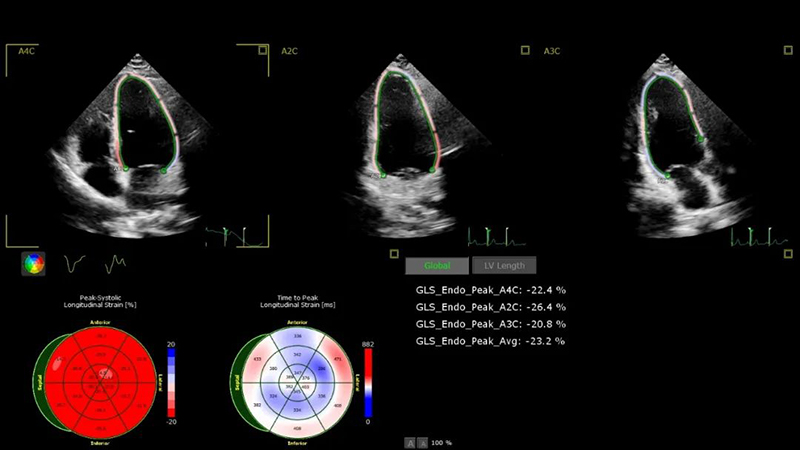Screen dimensions: 800x450
Task: Toggle the square box at A3C top-right corner
Action: 786,49
